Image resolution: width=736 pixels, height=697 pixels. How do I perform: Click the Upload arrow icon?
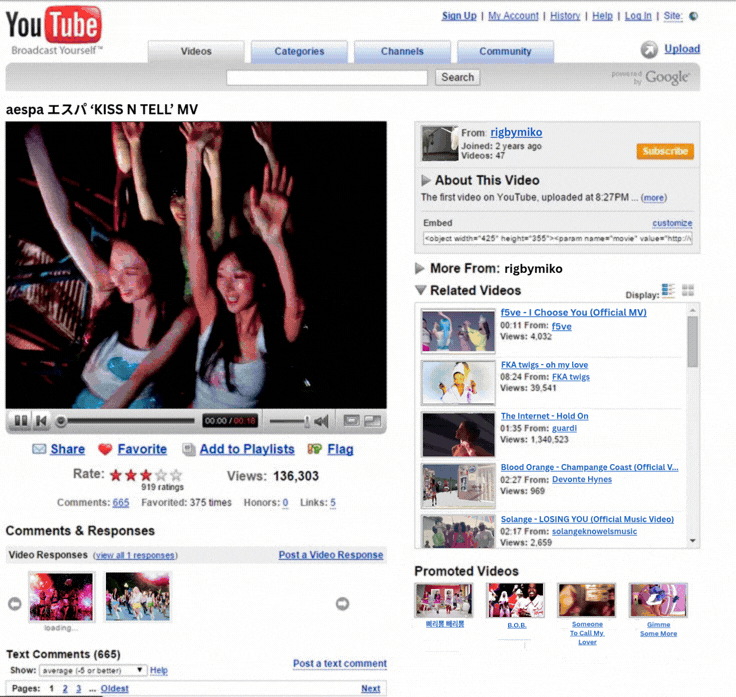point(649,49)
